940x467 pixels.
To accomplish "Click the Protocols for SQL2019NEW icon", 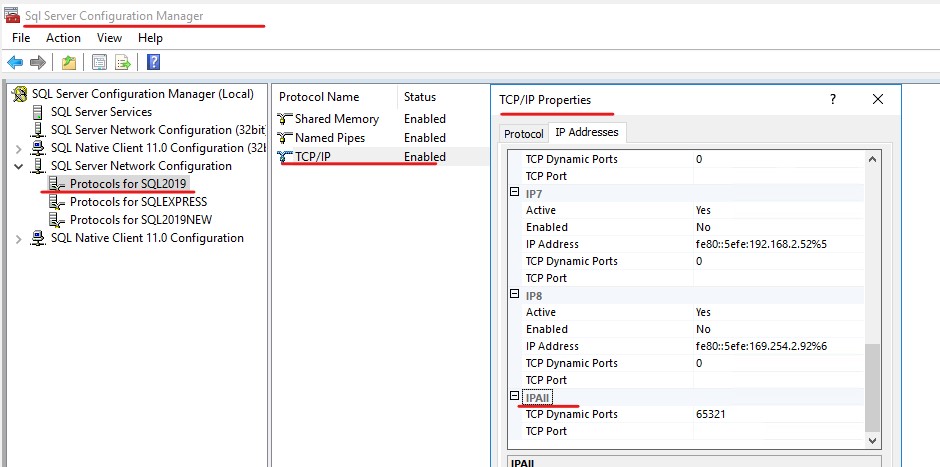I will [x=57, y=220].
